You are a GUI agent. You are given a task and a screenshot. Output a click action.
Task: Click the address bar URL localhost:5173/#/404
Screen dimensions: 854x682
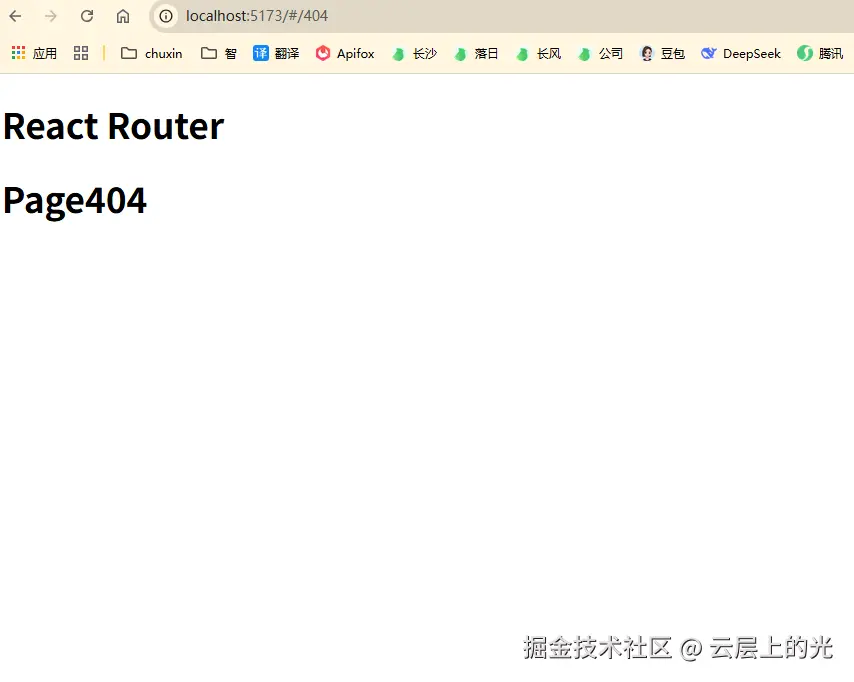(257, 16)
